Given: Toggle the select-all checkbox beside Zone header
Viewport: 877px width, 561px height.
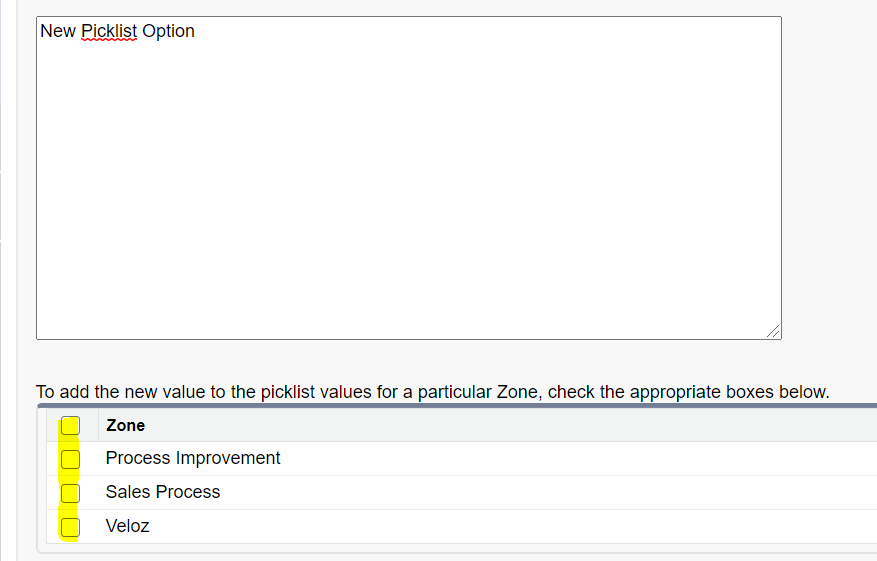Looking at the screenshot, I should [x=70, y=426].
